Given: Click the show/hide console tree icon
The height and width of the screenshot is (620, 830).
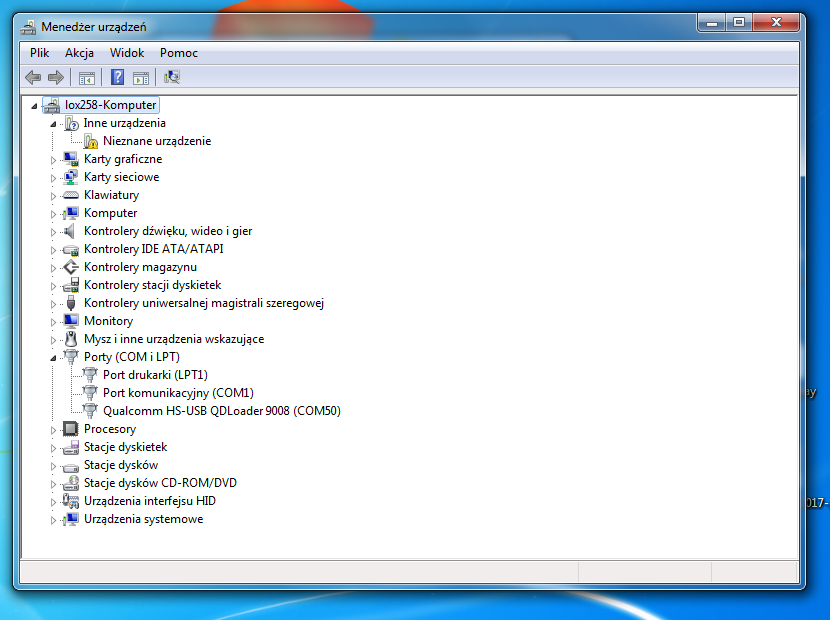Looking at the screenshot, I should click(87, 77).
